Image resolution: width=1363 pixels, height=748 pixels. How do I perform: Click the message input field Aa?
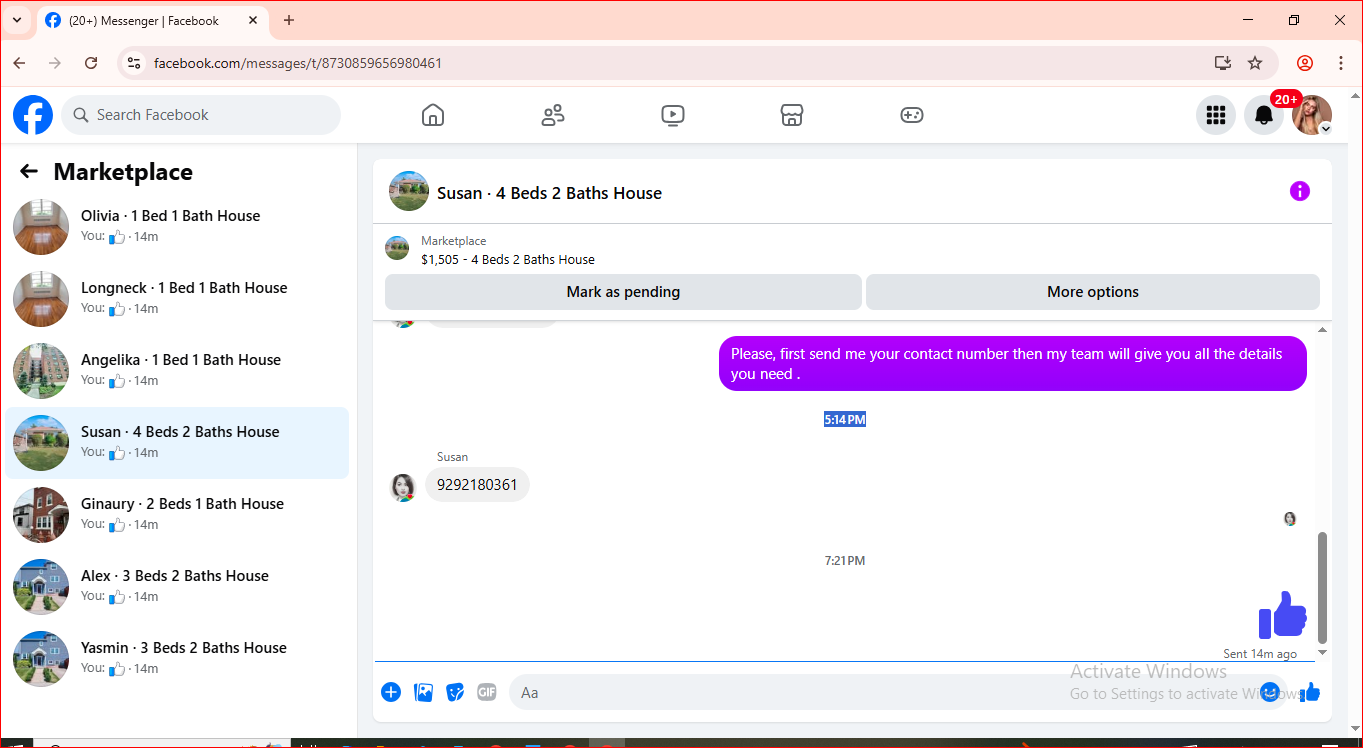point(897,692)
